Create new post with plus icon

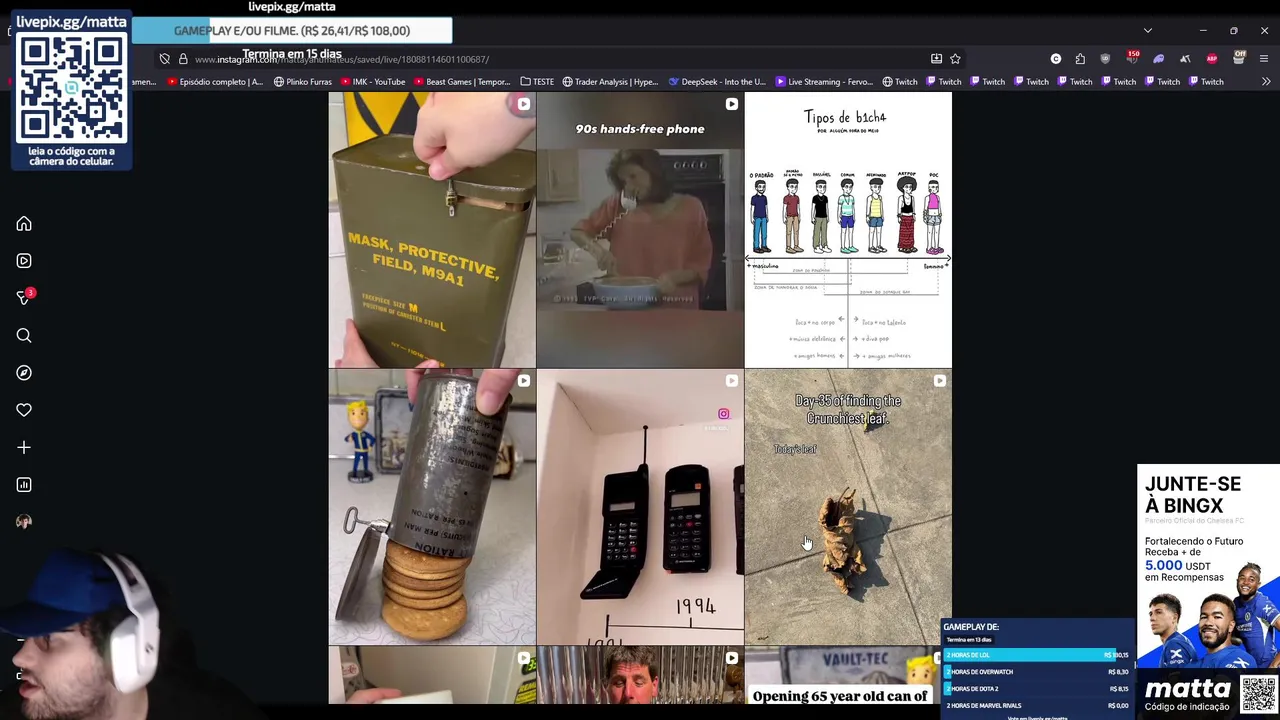point(24,448)
